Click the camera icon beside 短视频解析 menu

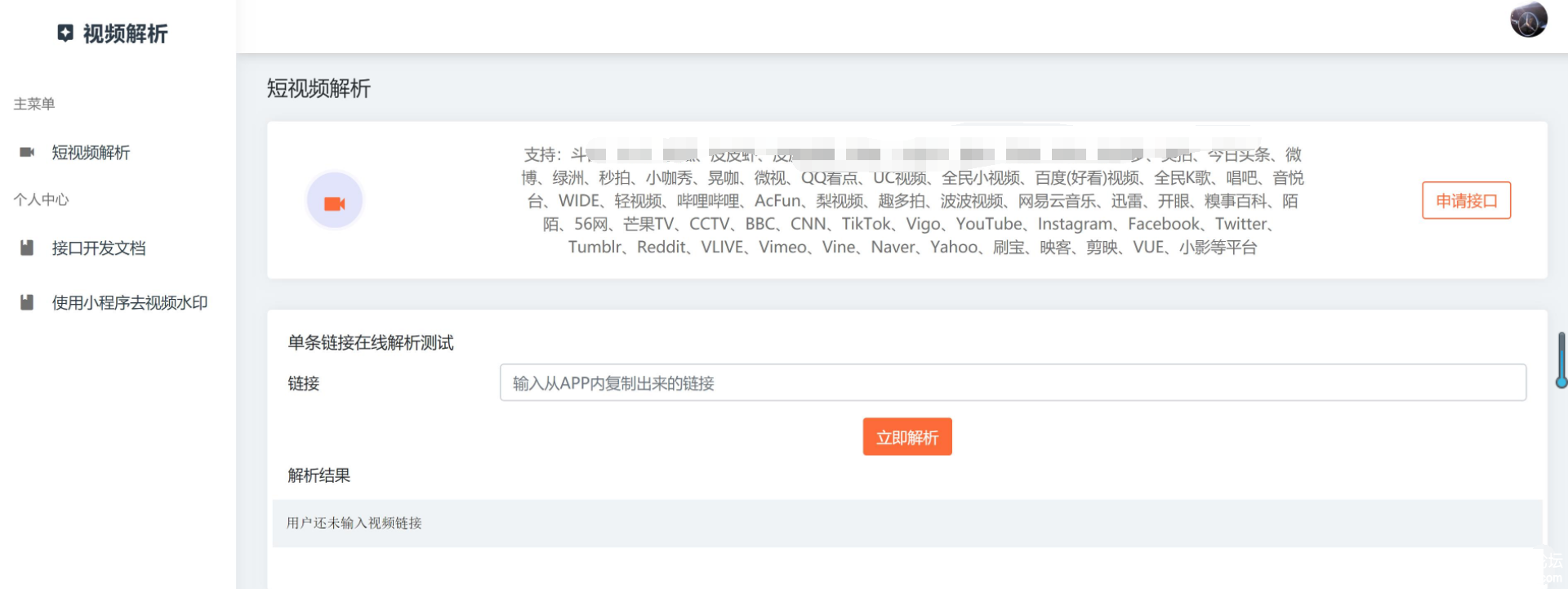[x=27, y=152]
